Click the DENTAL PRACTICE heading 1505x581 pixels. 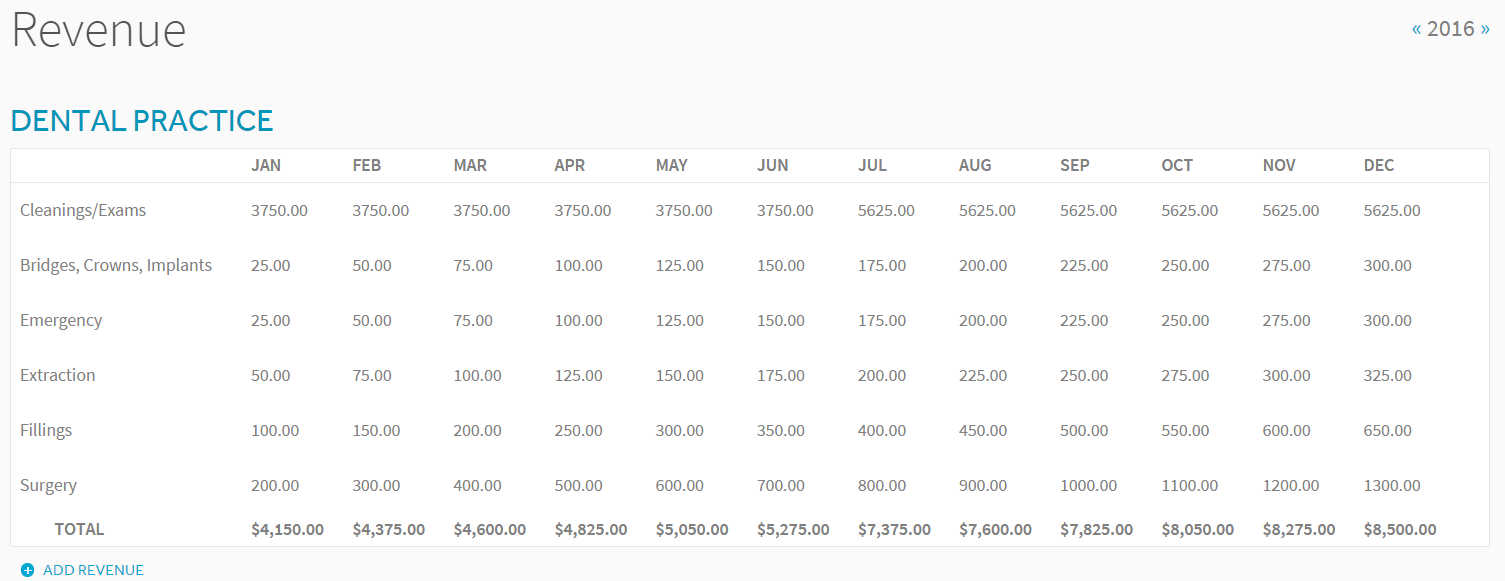point(142,121)
